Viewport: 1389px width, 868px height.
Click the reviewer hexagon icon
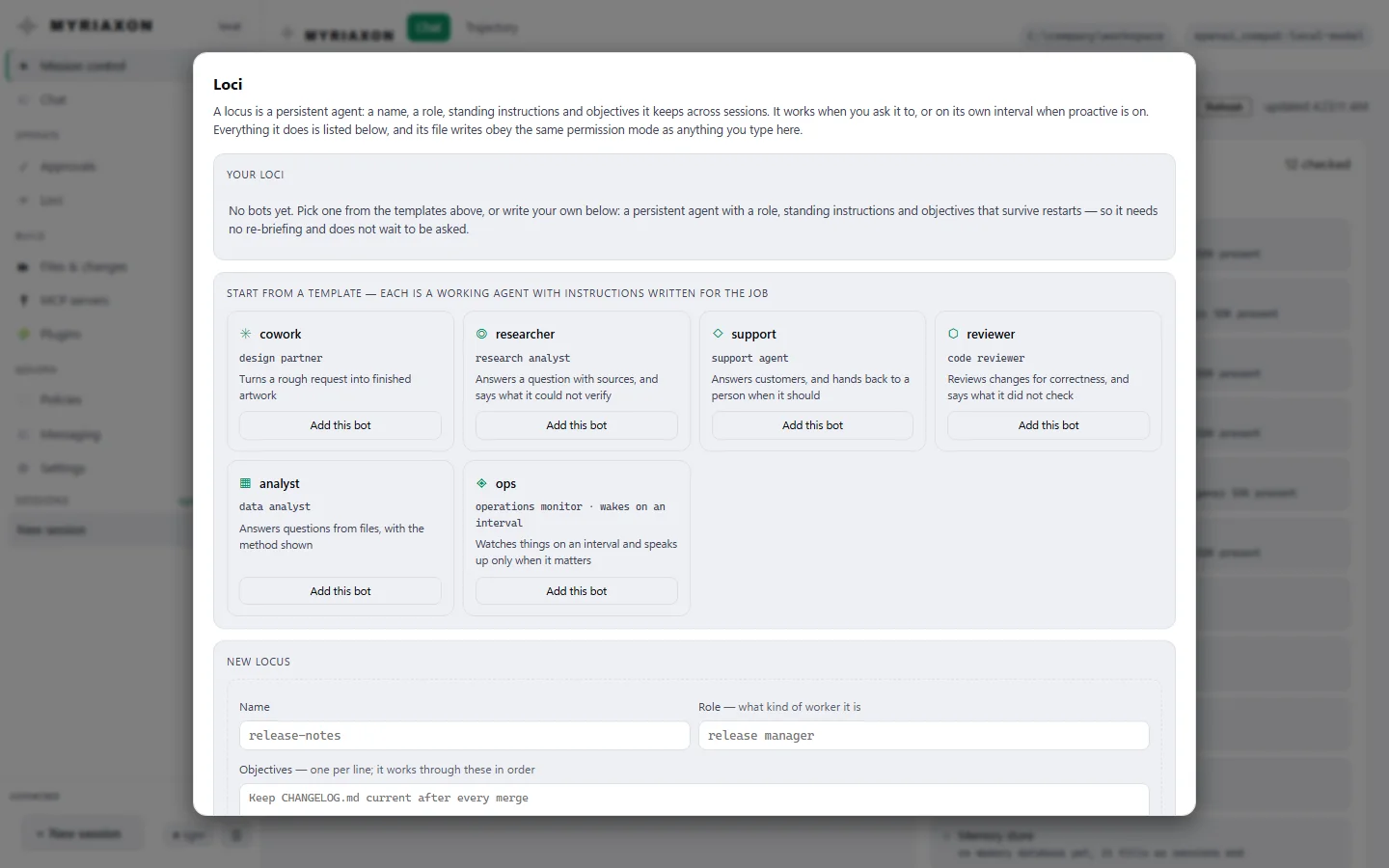coord(953,334)
